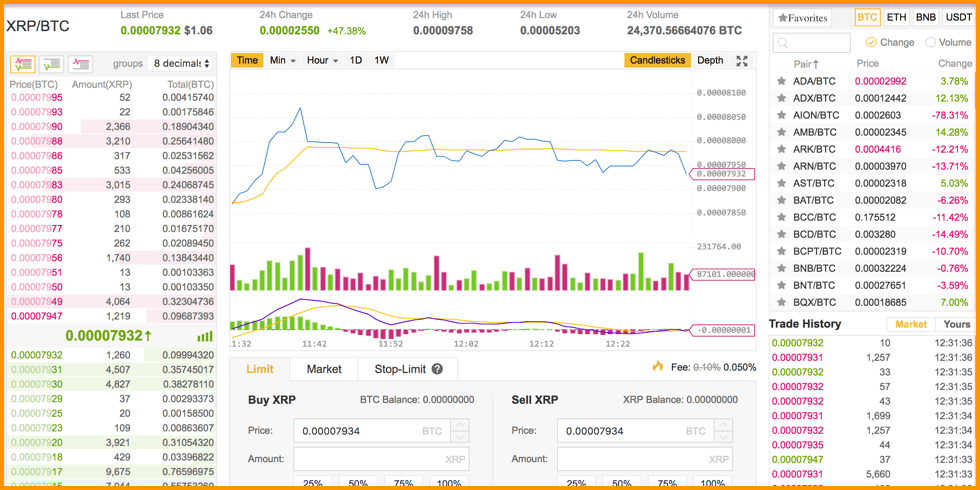Increase Sell price with stepper up arrow
980x490 pixels.
(723, 424)
